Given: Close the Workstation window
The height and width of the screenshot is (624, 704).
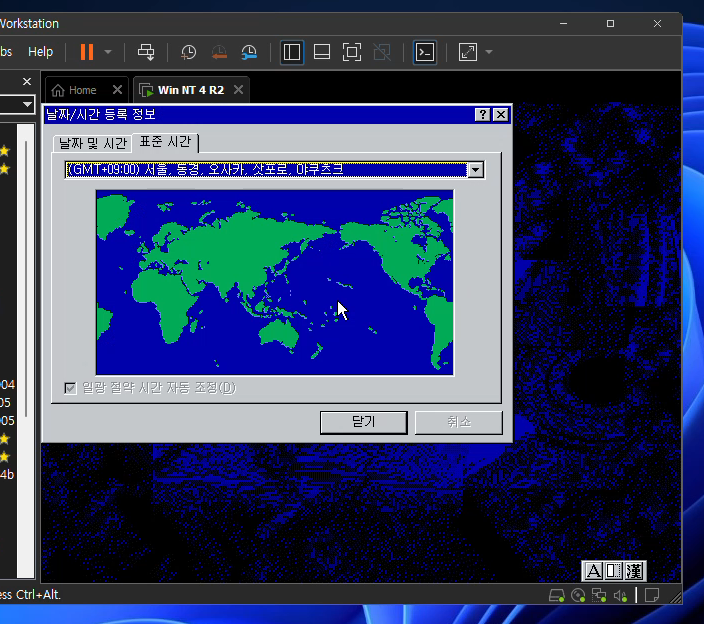Looking at the screenshot, I should pyautogui.click(x=657, y=23).
